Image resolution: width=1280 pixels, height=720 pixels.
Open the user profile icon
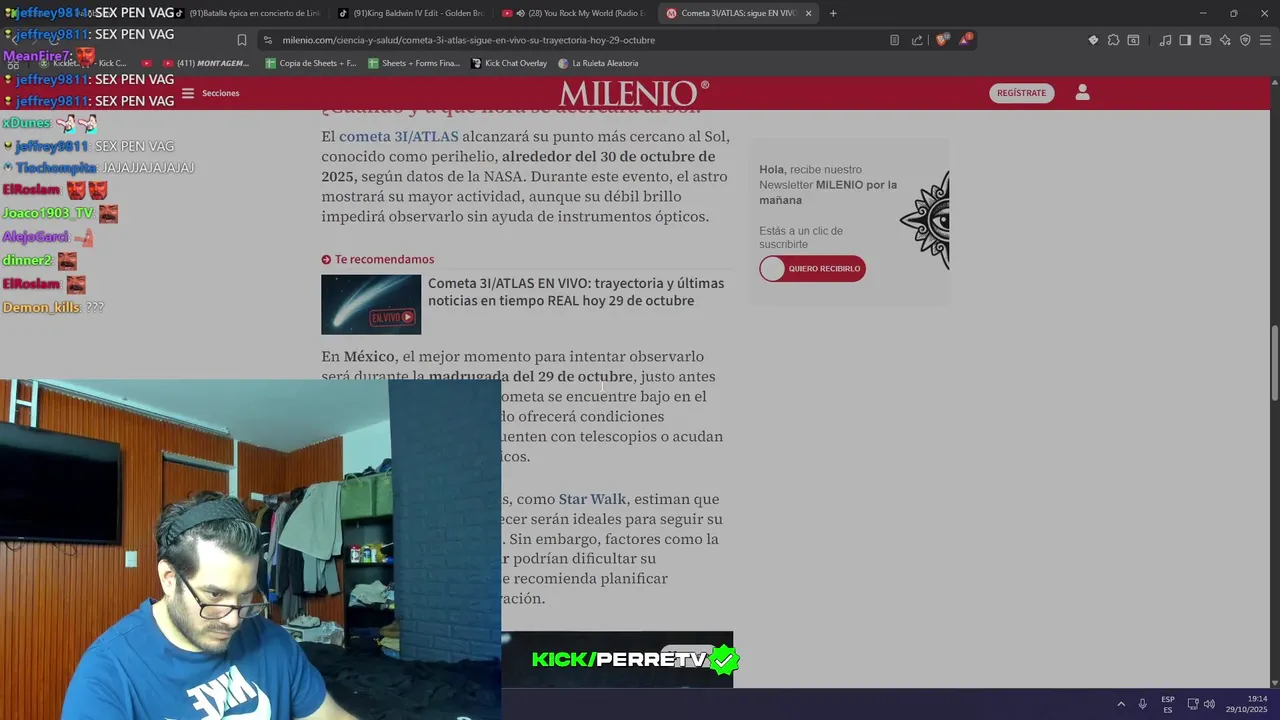[1082, 93]
